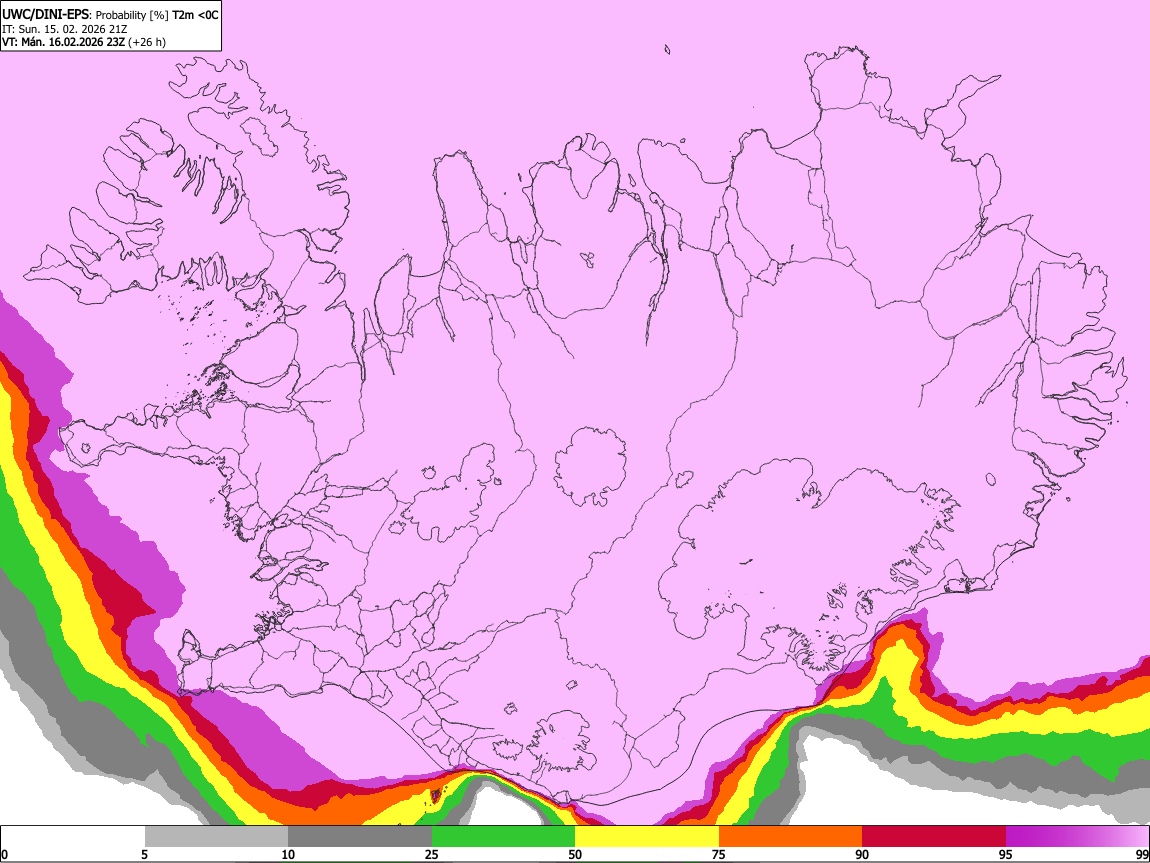This screenshot has height=863, width=1150.
Task: Click the yellow 50–75% legend segment
Action: point(647,837)
